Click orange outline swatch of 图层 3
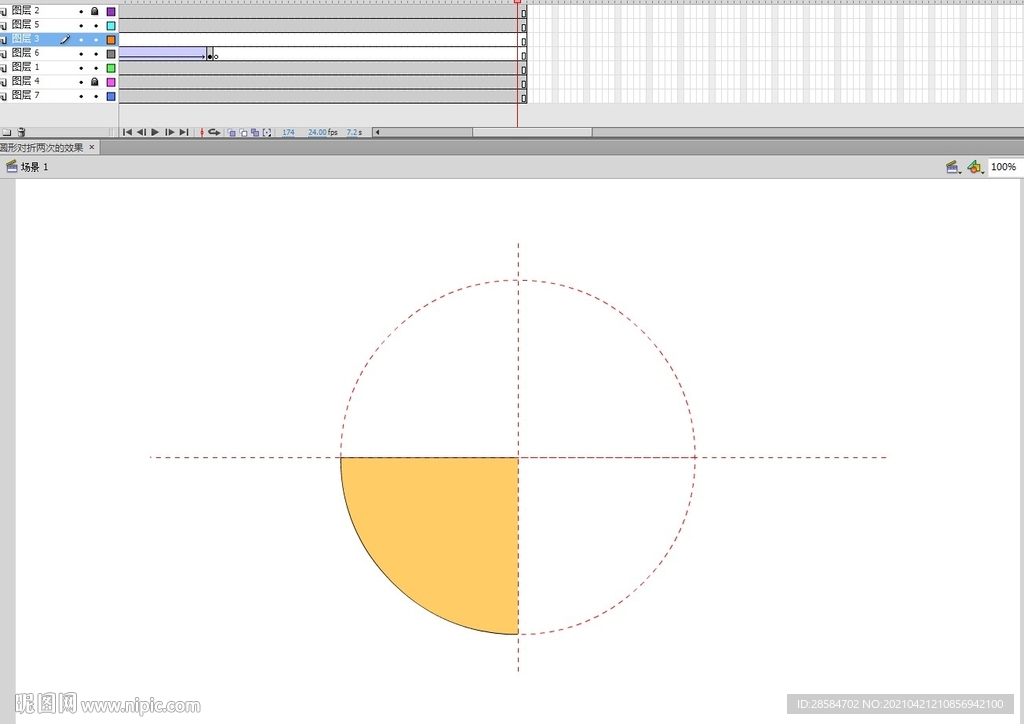The image size is (1024, 724). point(111,40)
